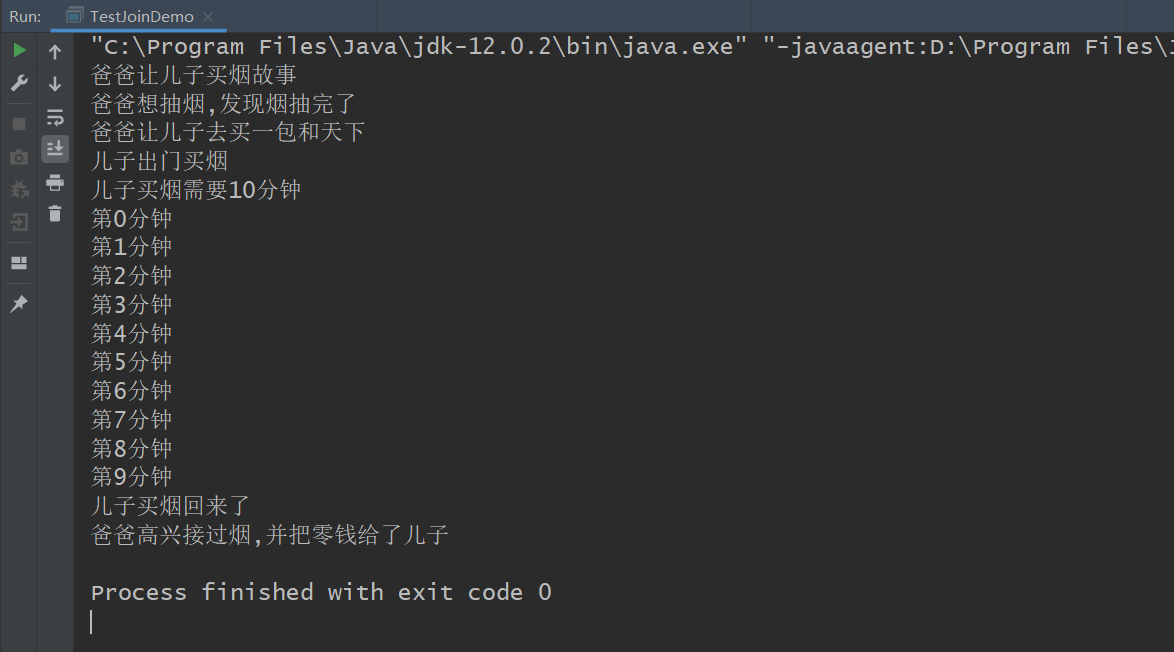Select the TestJoinDemo run tab
The height and width of the screenshot is (652, 1174).
140,17
